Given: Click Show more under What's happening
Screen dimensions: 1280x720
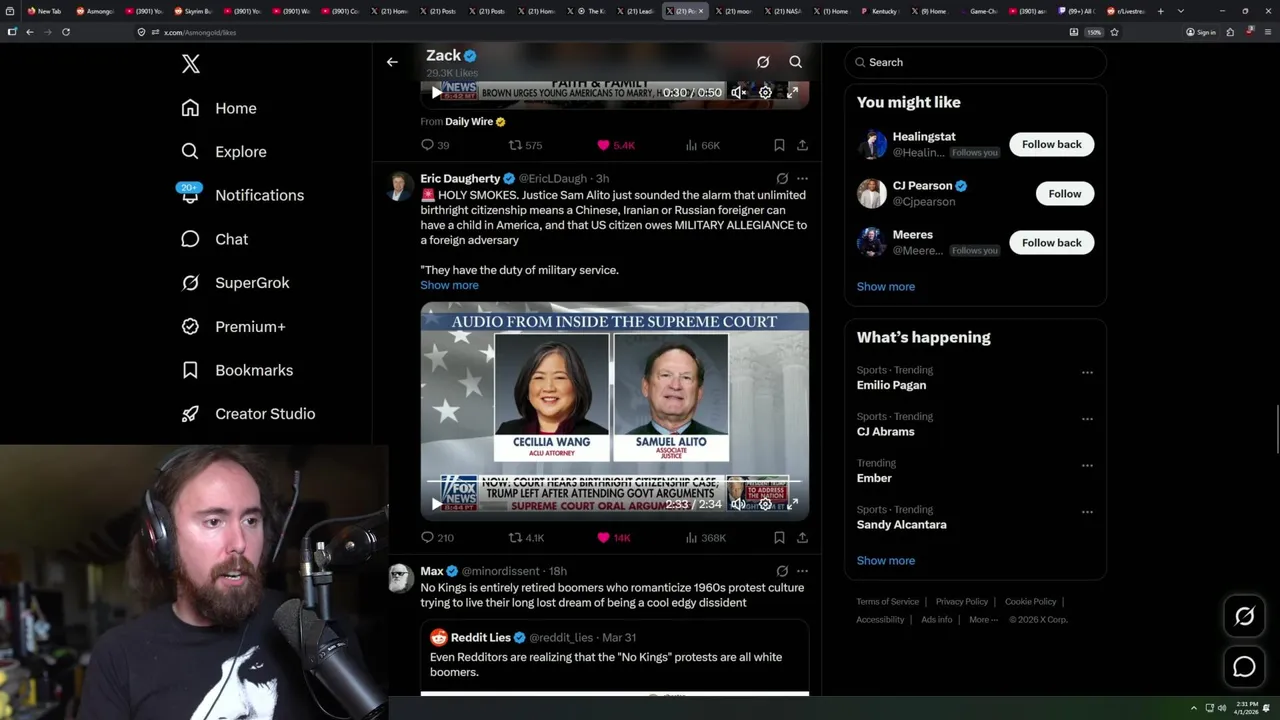Looking at the screenshot, I should [886, 561].
